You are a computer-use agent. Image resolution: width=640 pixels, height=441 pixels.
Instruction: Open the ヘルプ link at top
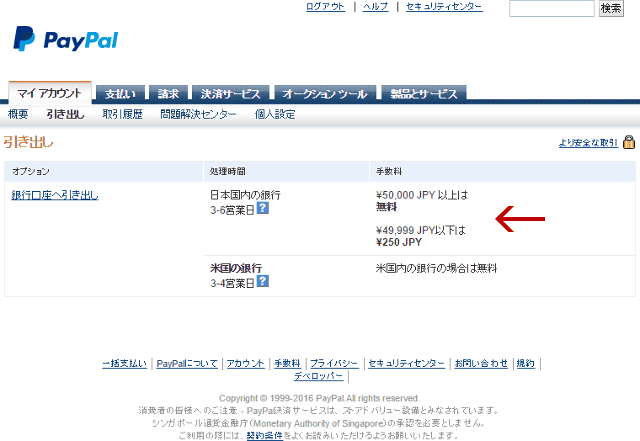(376, 7)
